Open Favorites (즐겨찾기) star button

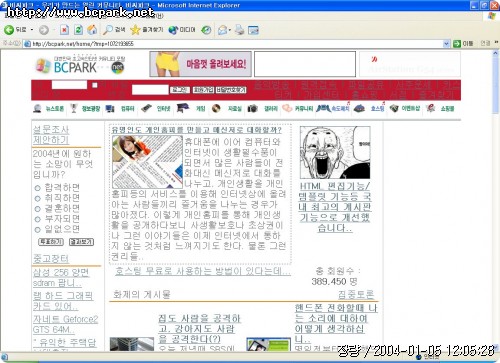147,30
